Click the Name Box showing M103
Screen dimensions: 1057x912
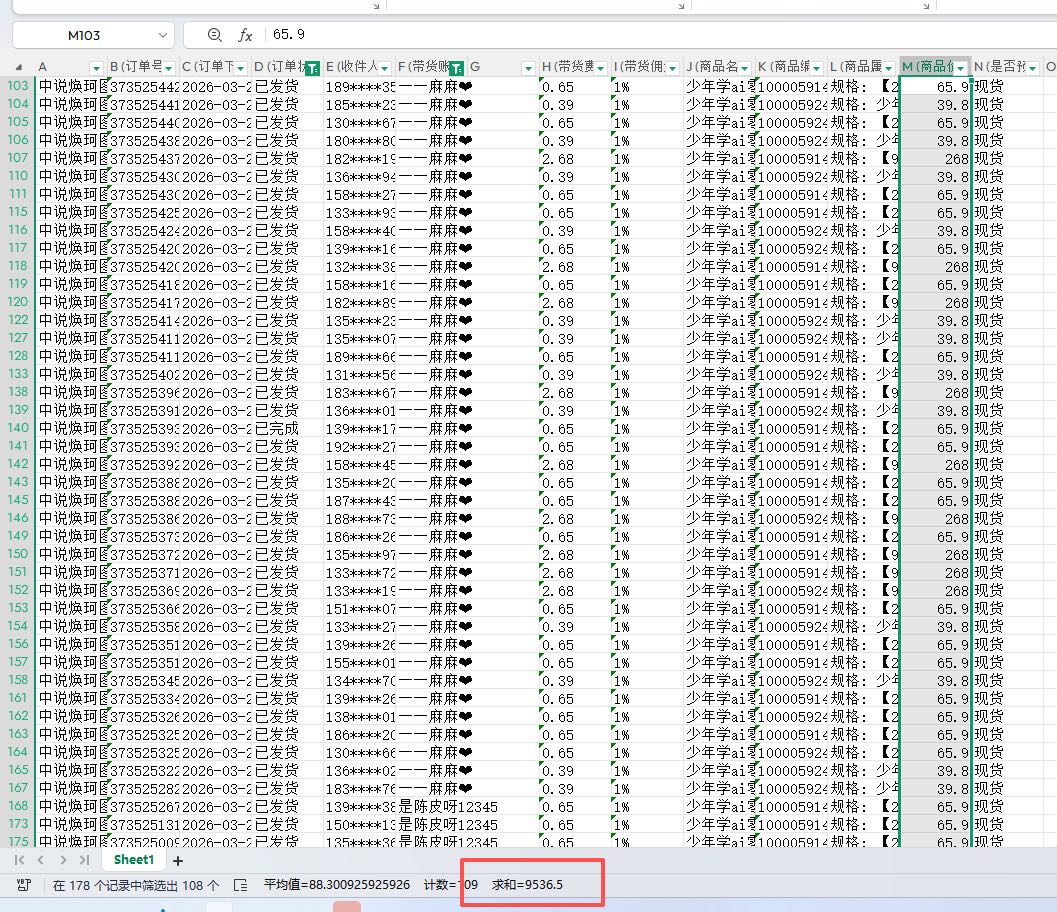coord(85,35)
